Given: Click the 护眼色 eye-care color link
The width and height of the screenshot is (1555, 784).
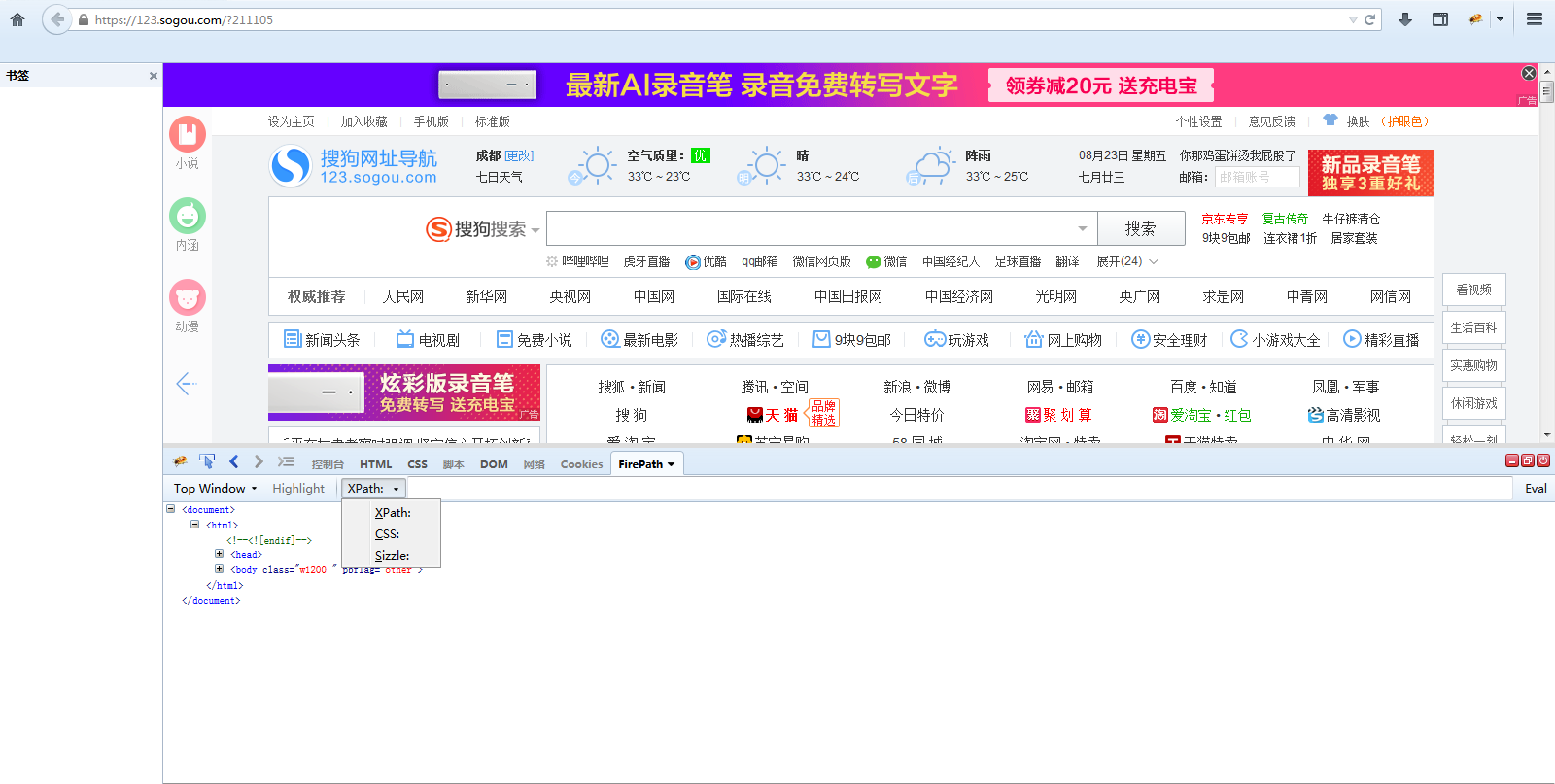Looking at the screenshot, I should 1405,121.
